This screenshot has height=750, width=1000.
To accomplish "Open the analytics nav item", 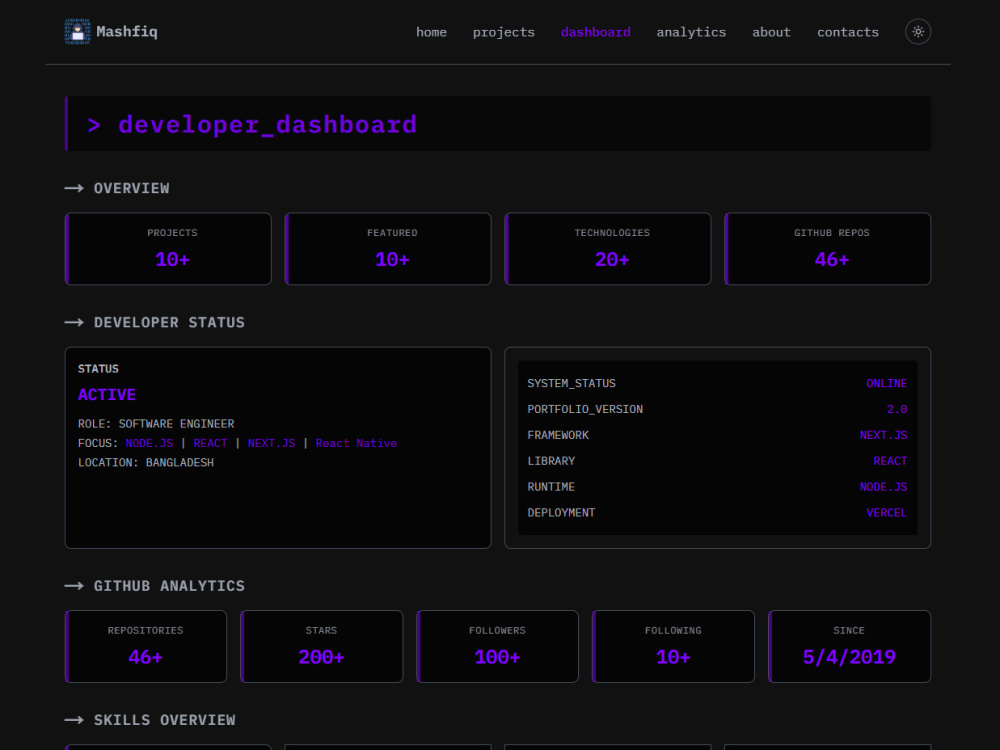I will tap(691, 32).
